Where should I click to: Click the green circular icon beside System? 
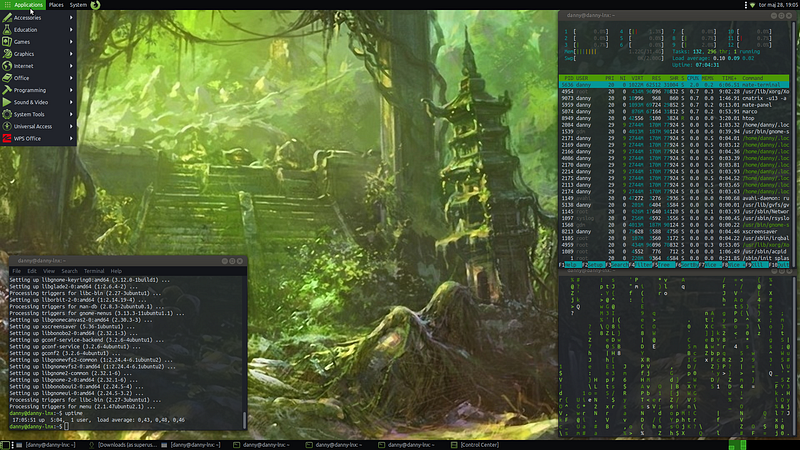coord(95,5)
